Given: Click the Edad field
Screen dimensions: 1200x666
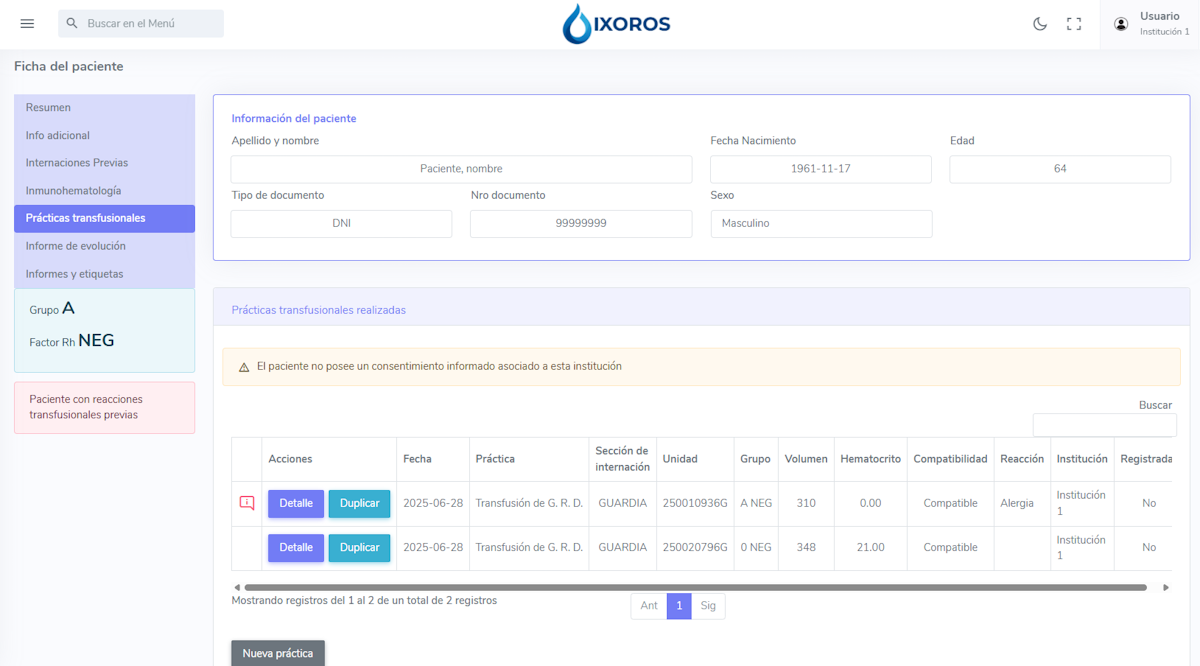Looking at the screenshot, I should coord(1060,169).
